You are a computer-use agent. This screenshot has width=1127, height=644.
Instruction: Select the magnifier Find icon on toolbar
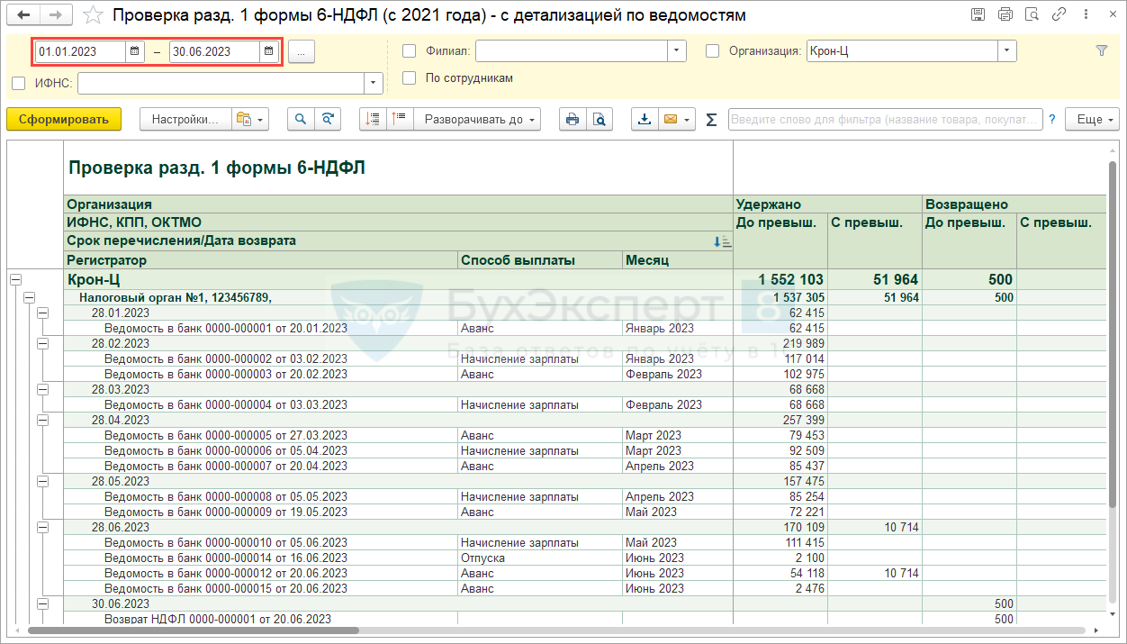300,119
